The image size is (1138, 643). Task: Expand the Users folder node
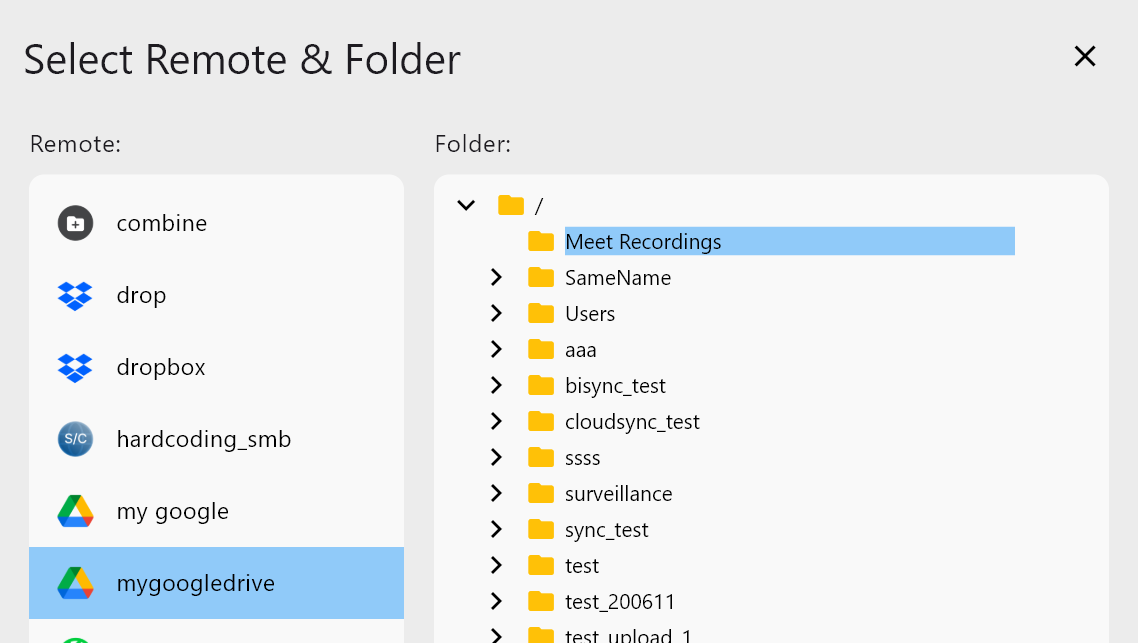tap(497, 313)
